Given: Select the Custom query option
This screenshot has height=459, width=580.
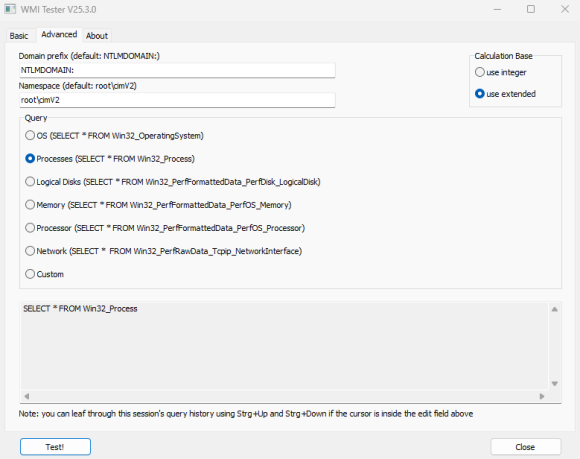Looking at the screenshot, I should coord(44,274).
